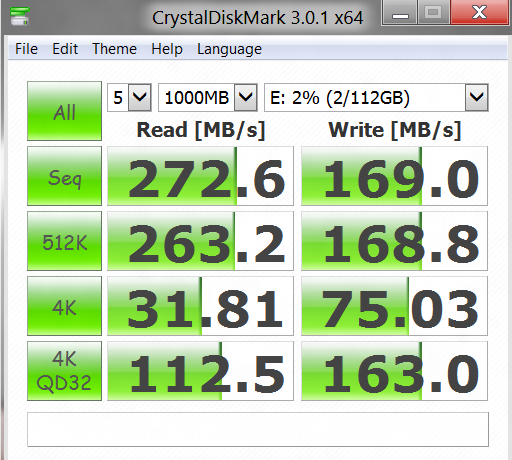Screen dimensions: 512x460
Task: Open the Theme menu
Action: (114, 49)
